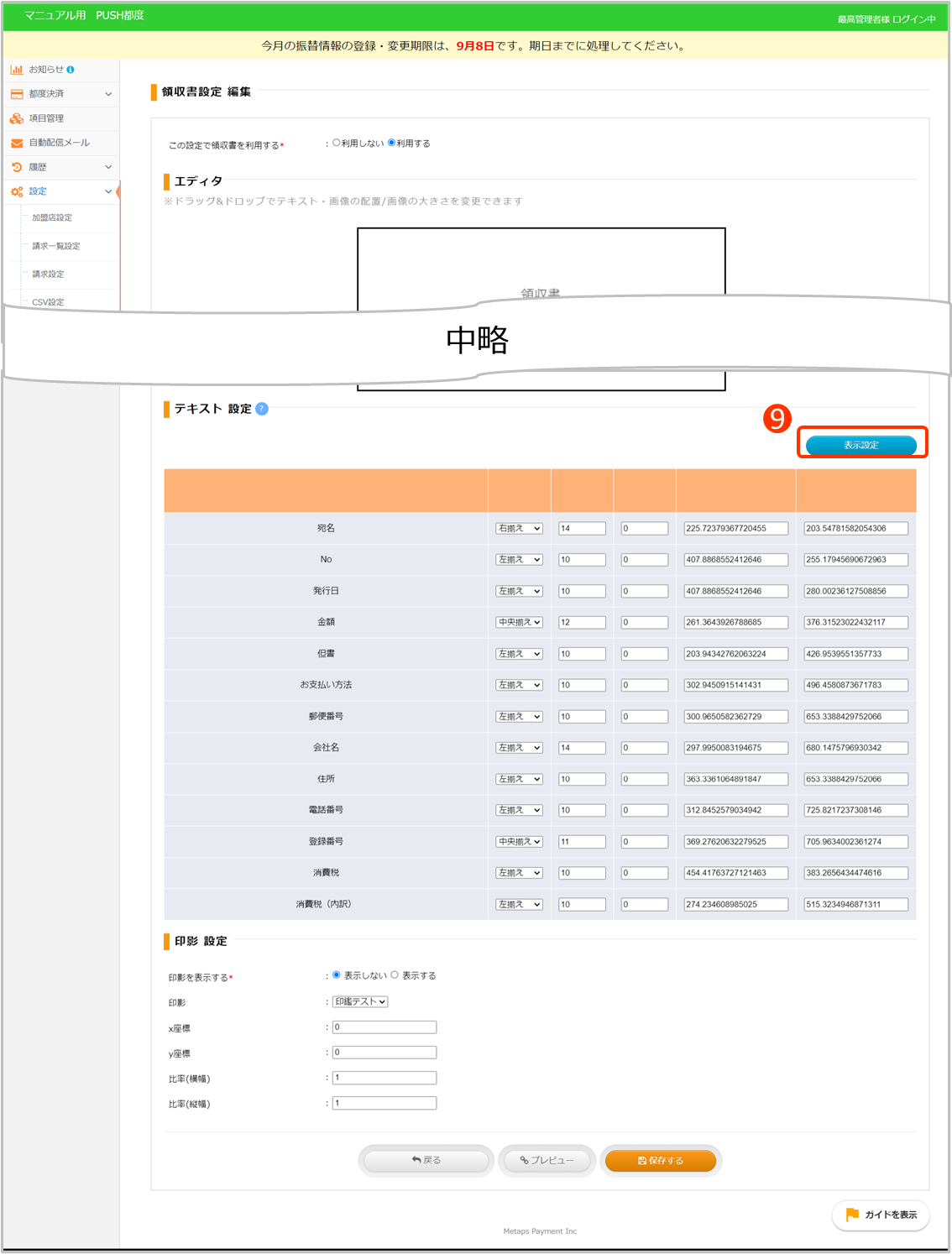This screenshot has width=952, height=1254.
Task: Click the help icon beside テキスト設定
Action: click(x=262, y=409)
